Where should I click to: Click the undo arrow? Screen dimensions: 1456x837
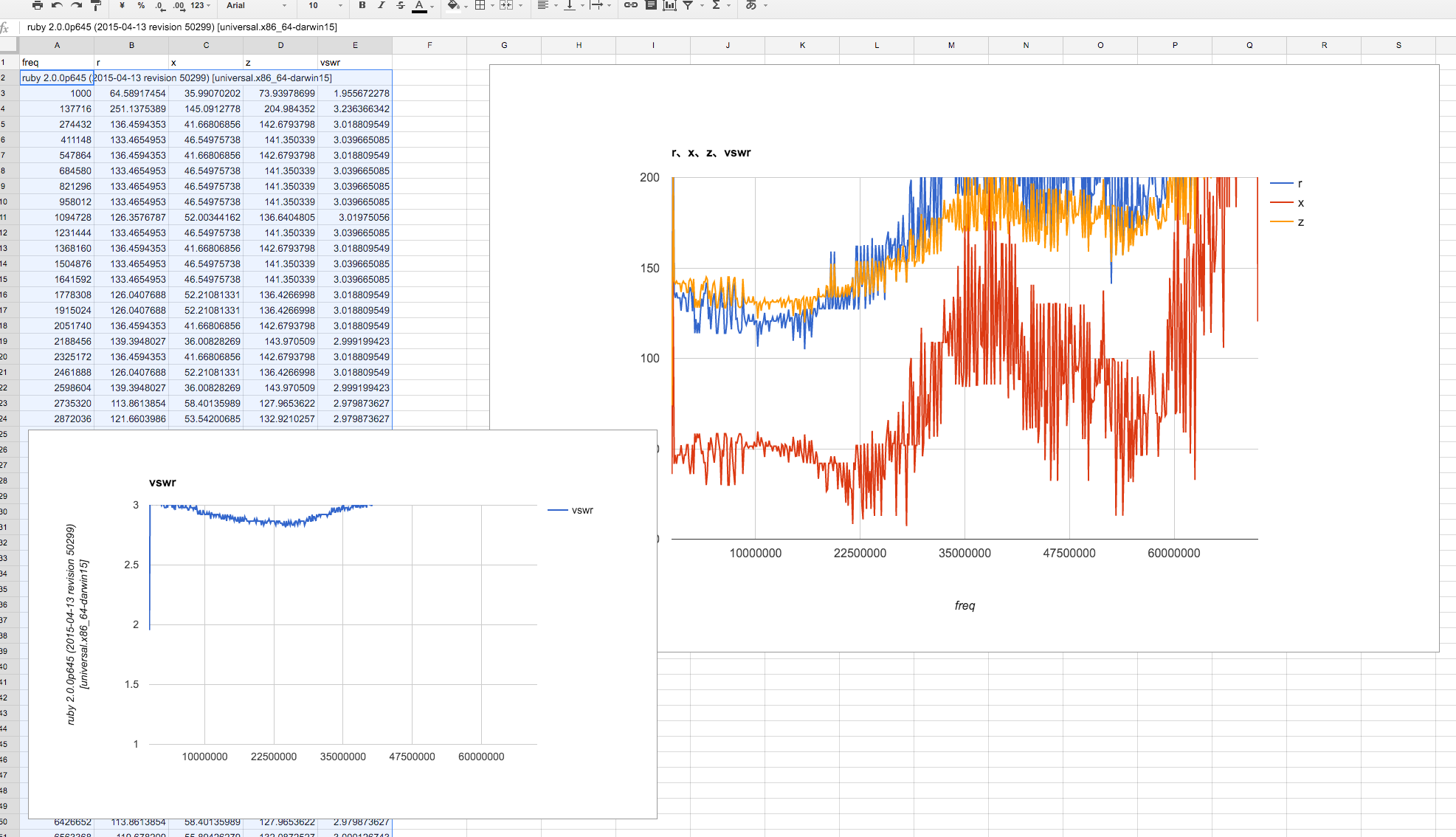58,5
